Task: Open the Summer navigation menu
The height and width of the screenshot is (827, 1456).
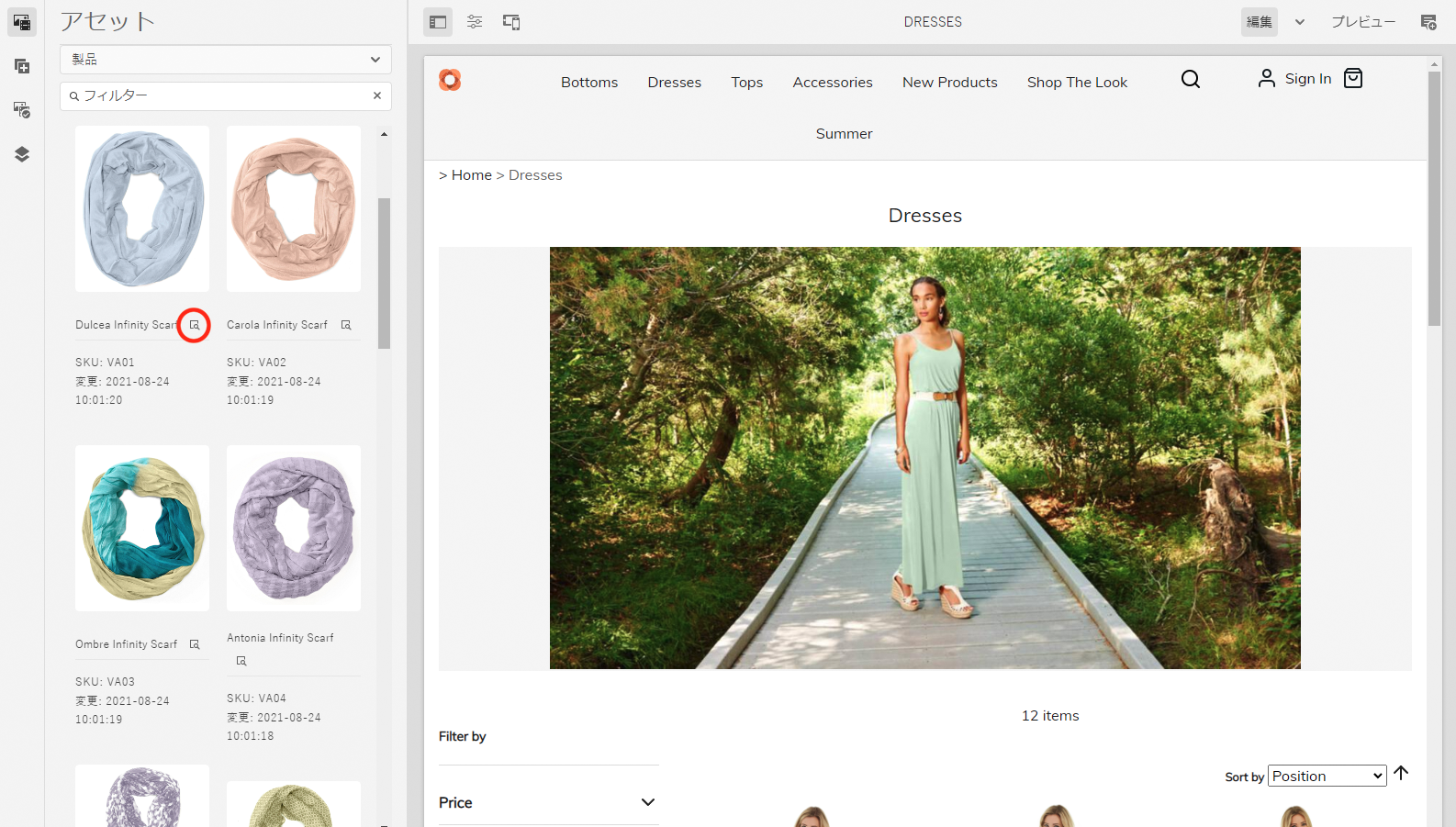Action: pos(845,134)
